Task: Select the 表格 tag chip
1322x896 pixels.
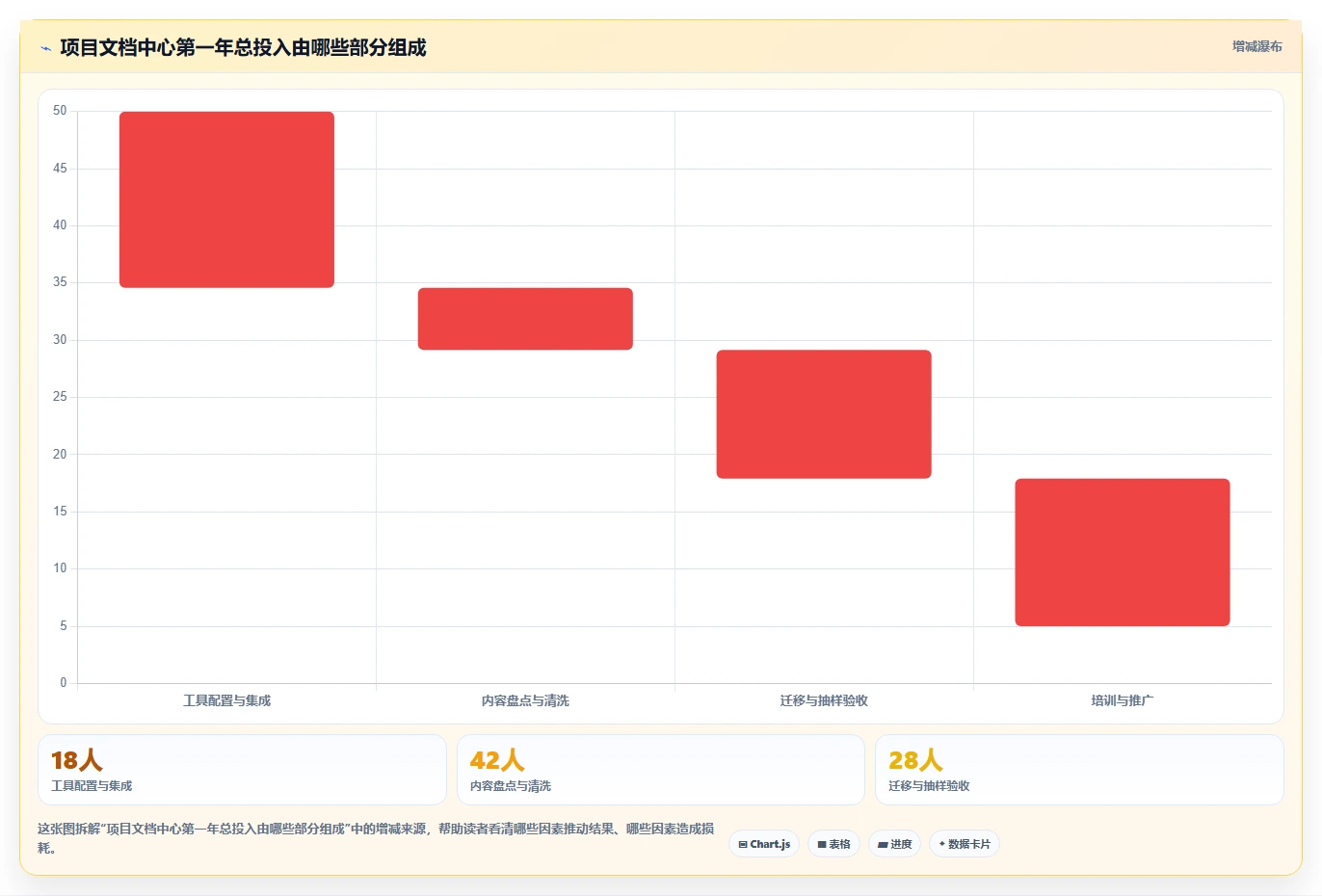Action: click(x=833, y=844)
